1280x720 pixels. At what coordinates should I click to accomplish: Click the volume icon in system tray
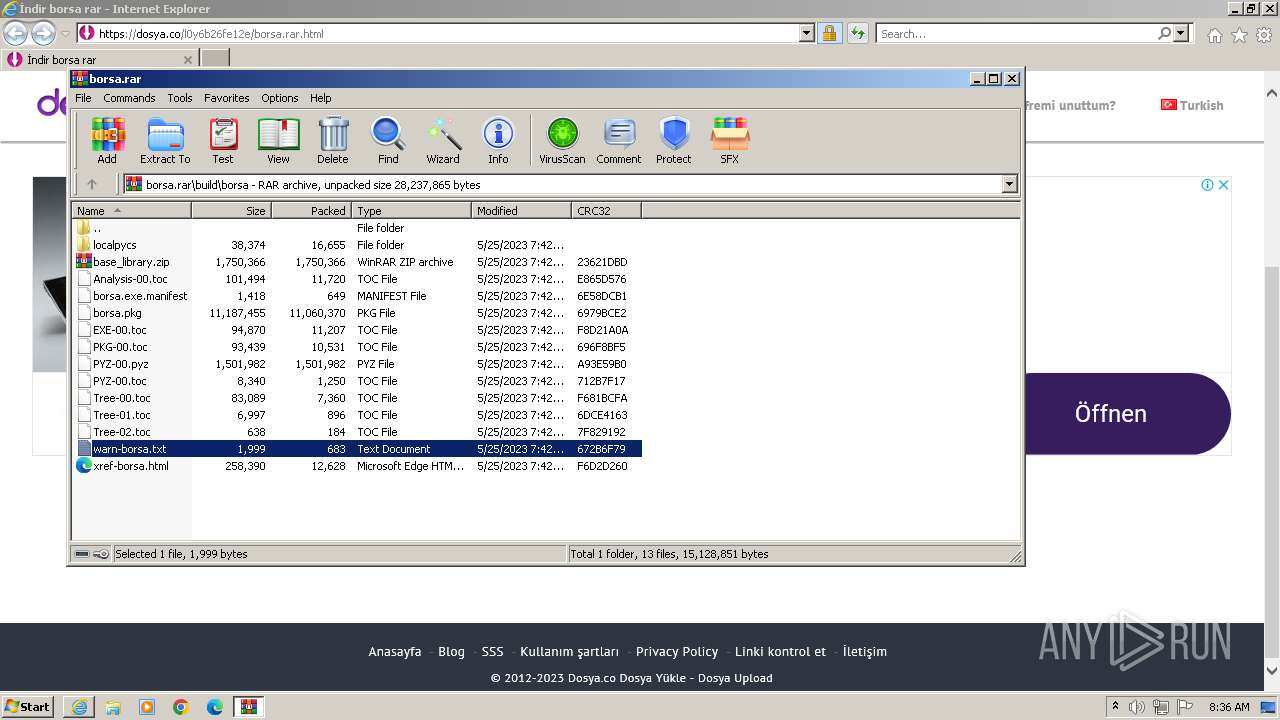[1137, 707]
